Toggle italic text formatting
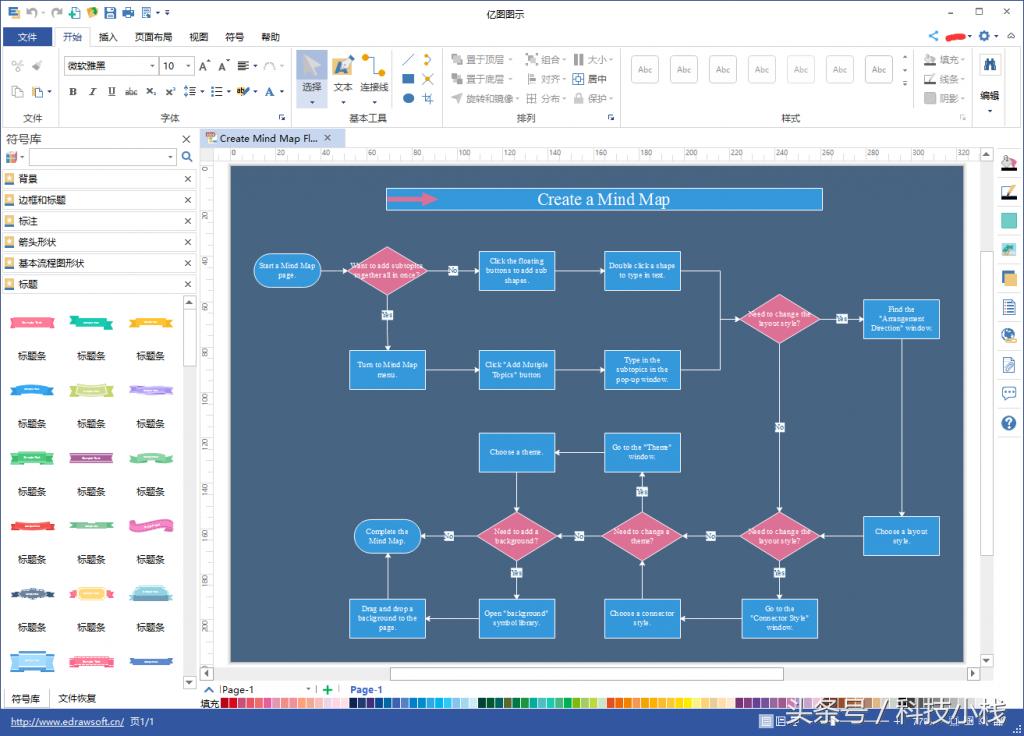 [93, 92]
